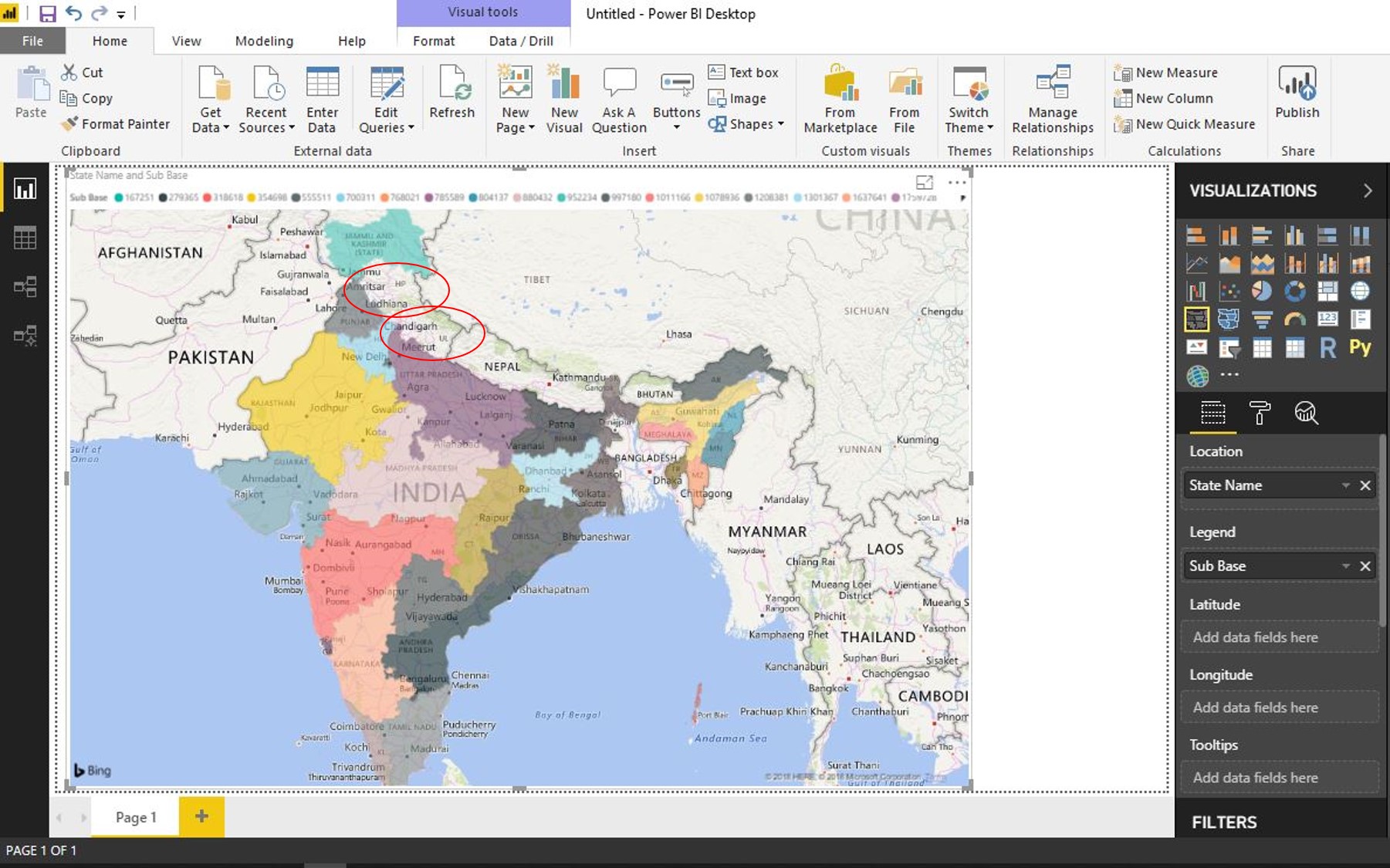The height and width of the screenshot is (868, 1390).
Task: Click the Undo arrow in title bar
Action: click(x=74, y=13)
